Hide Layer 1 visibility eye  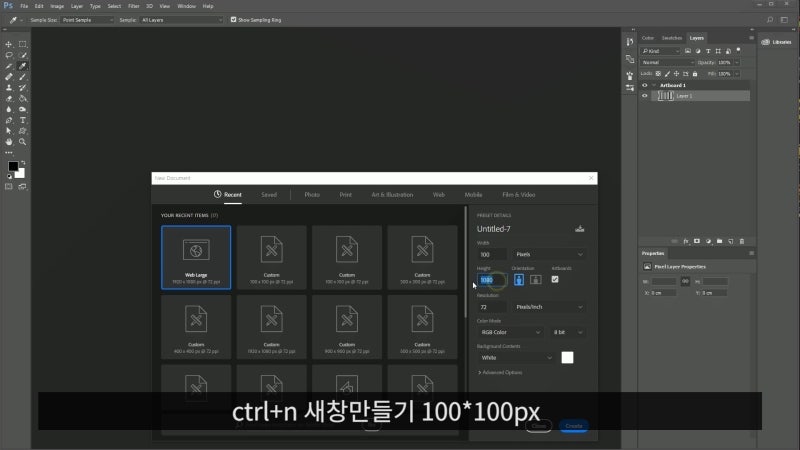point(644,96)
